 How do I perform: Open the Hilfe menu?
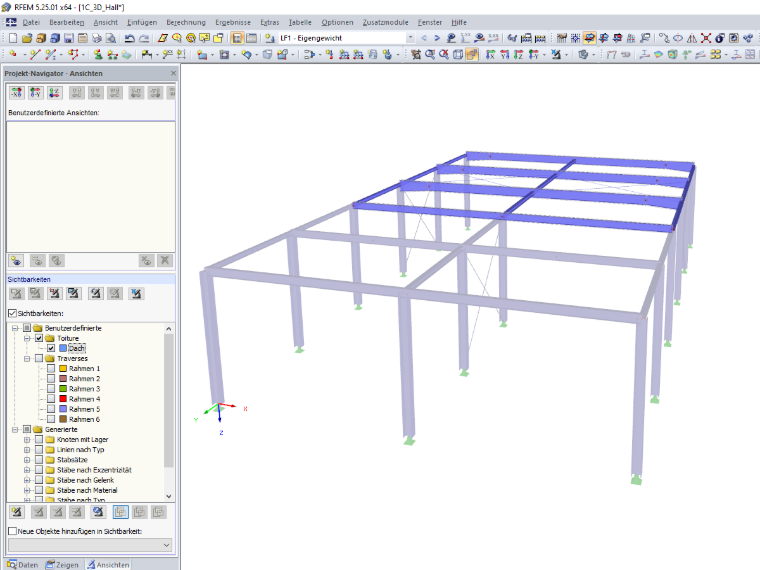(459, 22)
